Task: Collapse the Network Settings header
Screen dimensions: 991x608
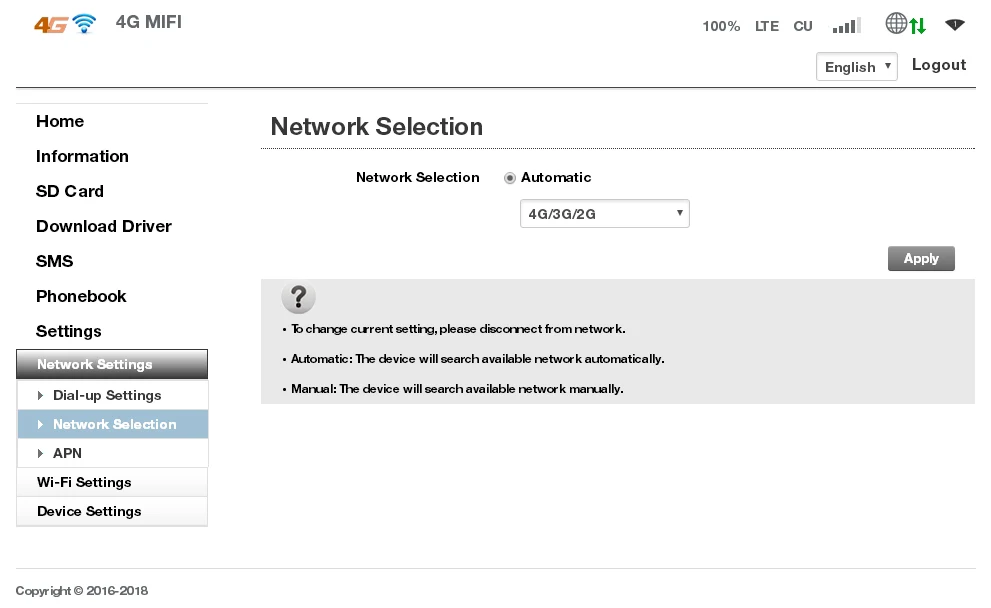Action: [112, 364]
